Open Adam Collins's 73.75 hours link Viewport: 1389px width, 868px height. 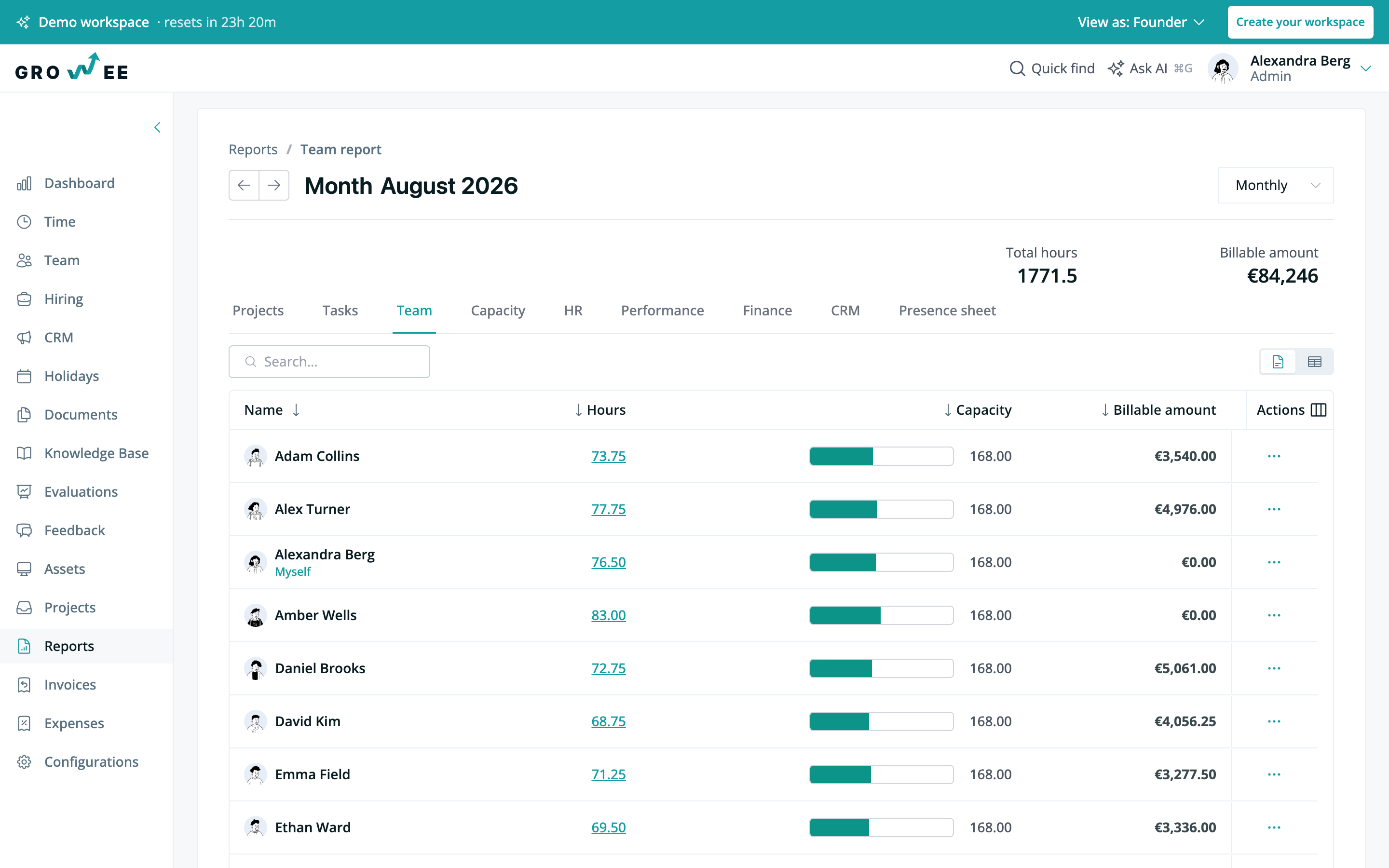coord(608,456)
